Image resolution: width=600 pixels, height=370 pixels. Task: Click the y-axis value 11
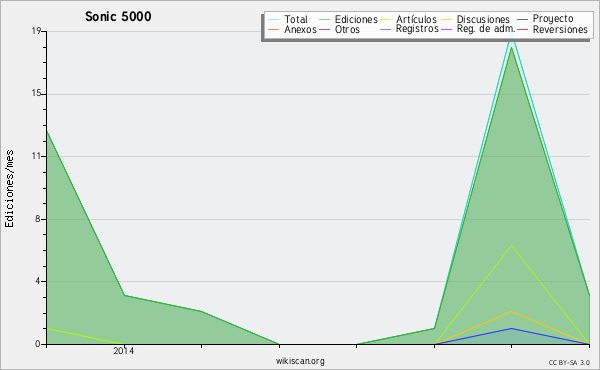(36, 156)
